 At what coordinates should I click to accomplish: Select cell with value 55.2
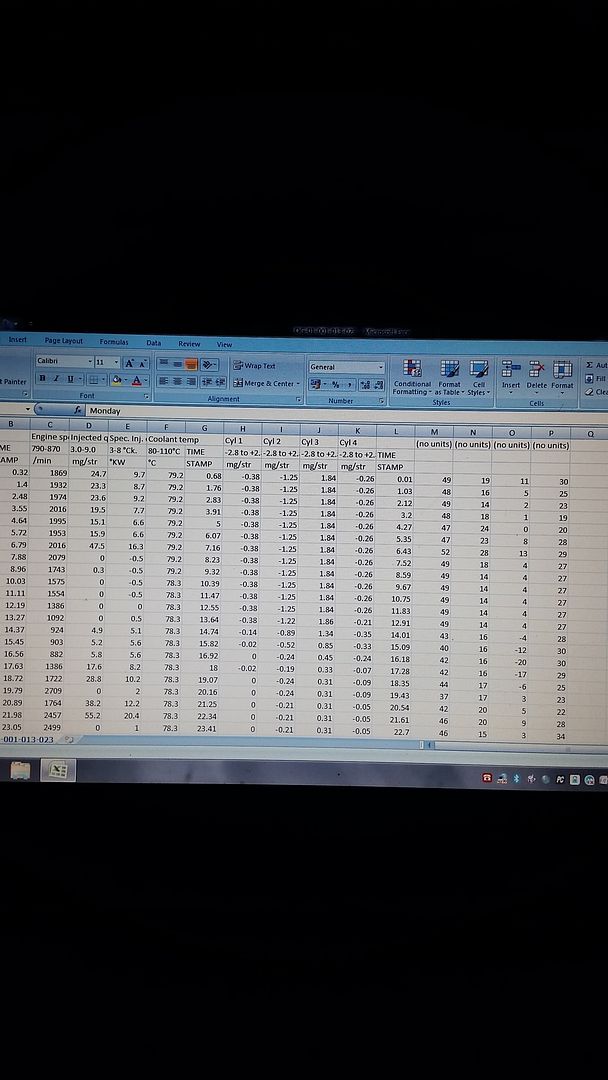87,716
